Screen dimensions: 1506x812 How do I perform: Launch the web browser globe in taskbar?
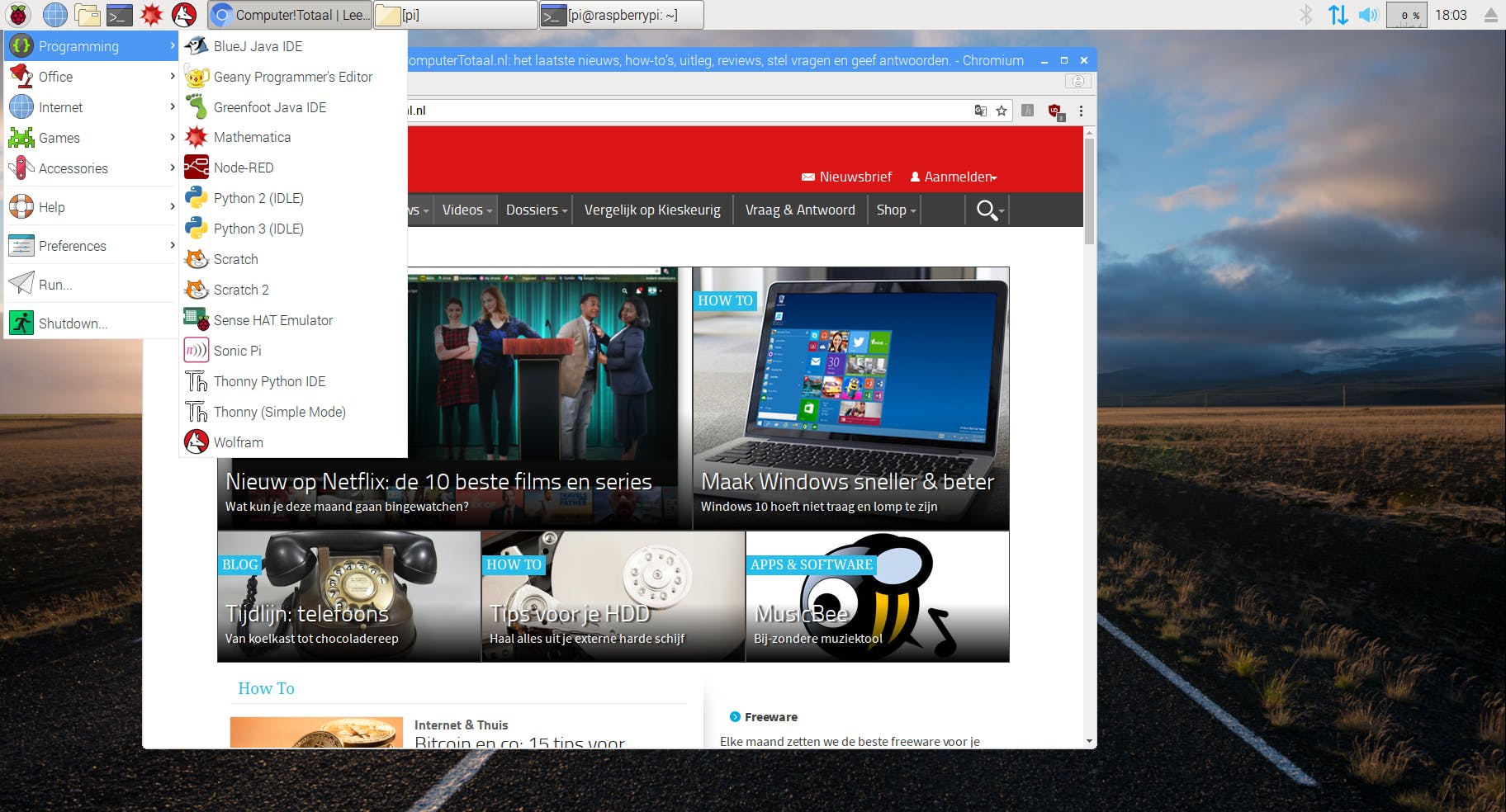point(54,14)
